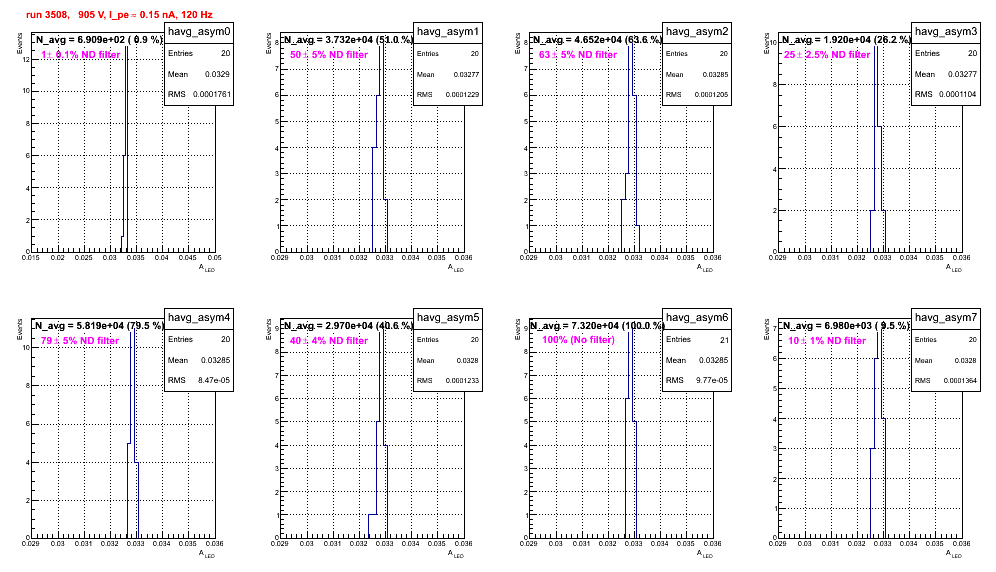
Task: Click RMS 0.0001205 in havg_asym2 box
Action: 697,95
